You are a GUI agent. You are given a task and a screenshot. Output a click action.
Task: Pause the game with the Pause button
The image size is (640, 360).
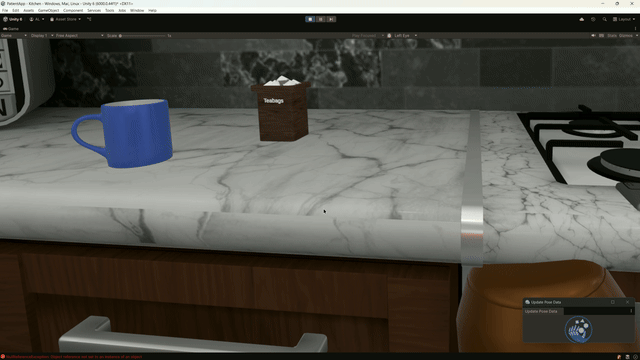tap(321, 19)
